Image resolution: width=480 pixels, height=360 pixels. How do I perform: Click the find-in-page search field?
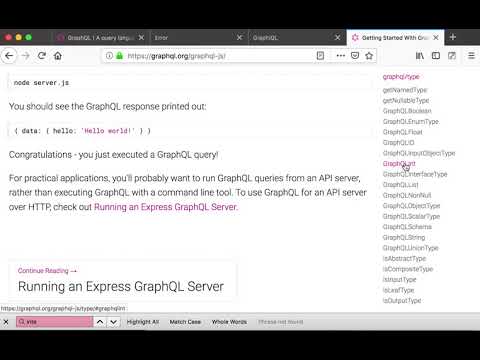click(x=55, y=322)
